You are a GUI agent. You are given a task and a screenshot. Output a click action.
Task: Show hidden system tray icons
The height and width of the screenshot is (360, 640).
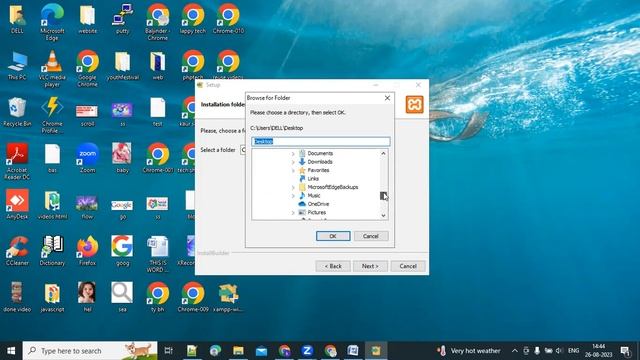[515, 351]
